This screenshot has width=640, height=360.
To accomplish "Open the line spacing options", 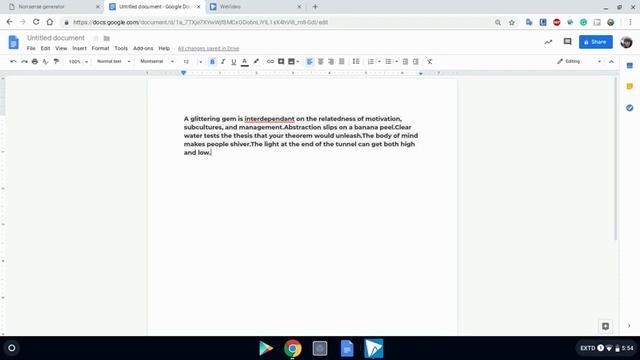I will (x=356, y=62).
